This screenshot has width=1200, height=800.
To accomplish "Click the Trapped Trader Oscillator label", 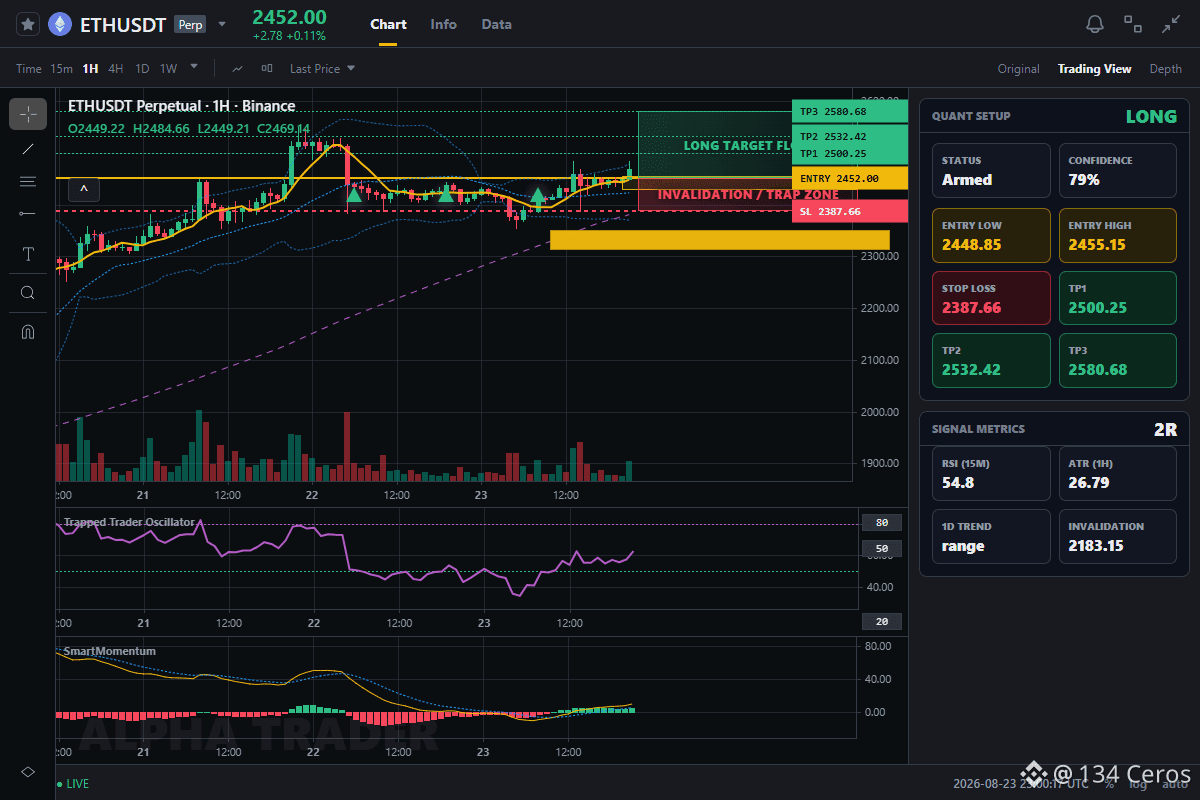I will click(x=129, y=522).
